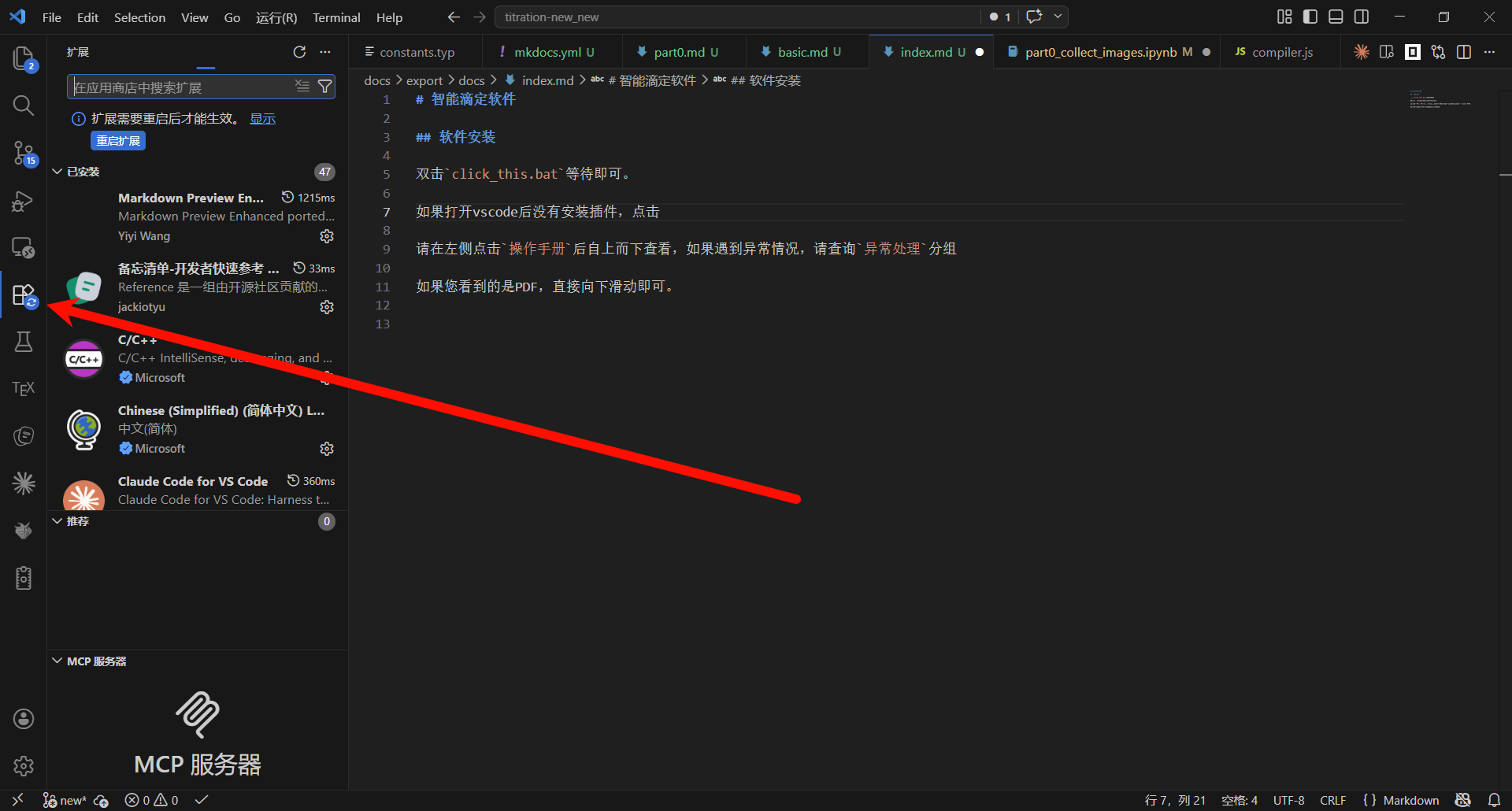Click the CRLF line ending selector
1512x811 pixels.
1332,801
